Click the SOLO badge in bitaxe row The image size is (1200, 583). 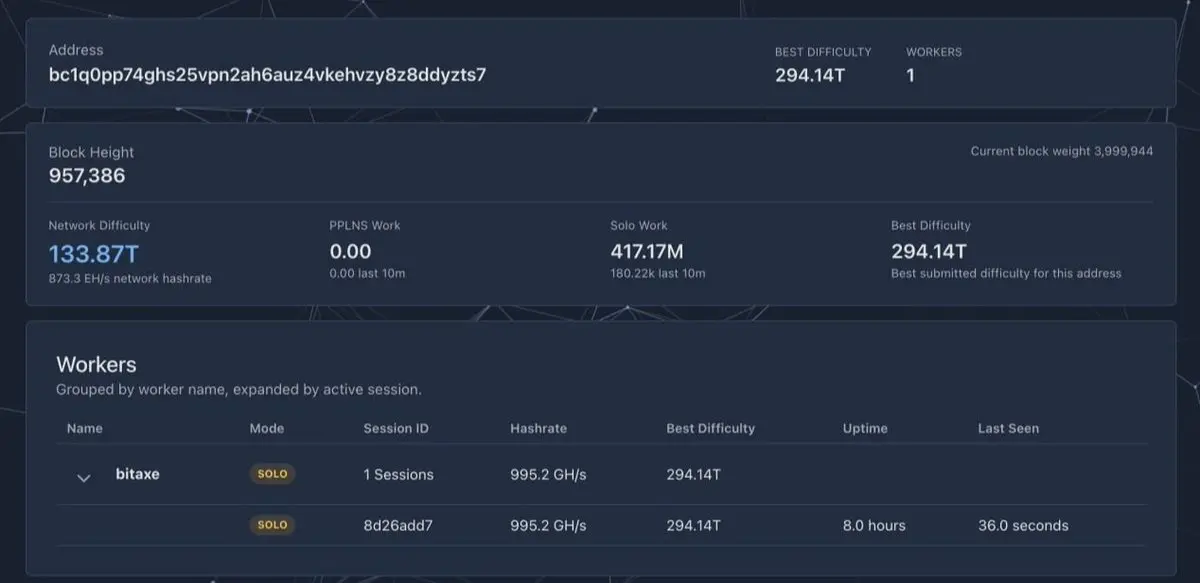click(x=272, y=474)
